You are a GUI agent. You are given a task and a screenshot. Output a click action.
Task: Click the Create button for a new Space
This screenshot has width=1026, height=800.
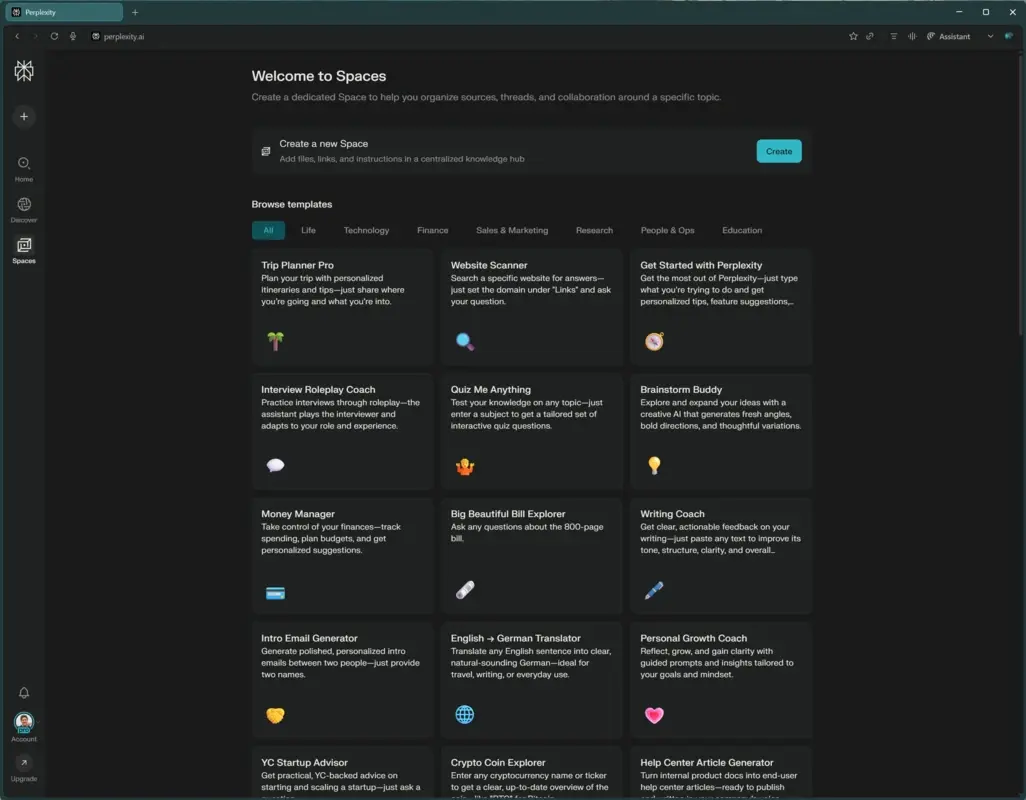779,150
